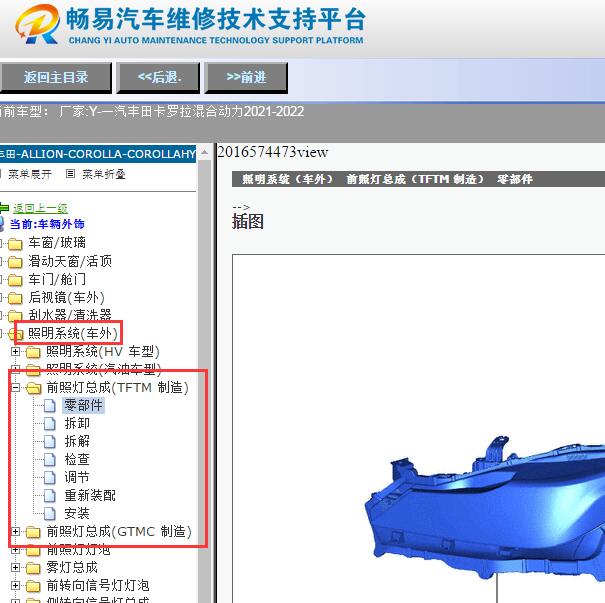Image resolution: width=605 pixels, height=603 pixels.
Task: Open the 拆解 page
Action: pos(77,441)
